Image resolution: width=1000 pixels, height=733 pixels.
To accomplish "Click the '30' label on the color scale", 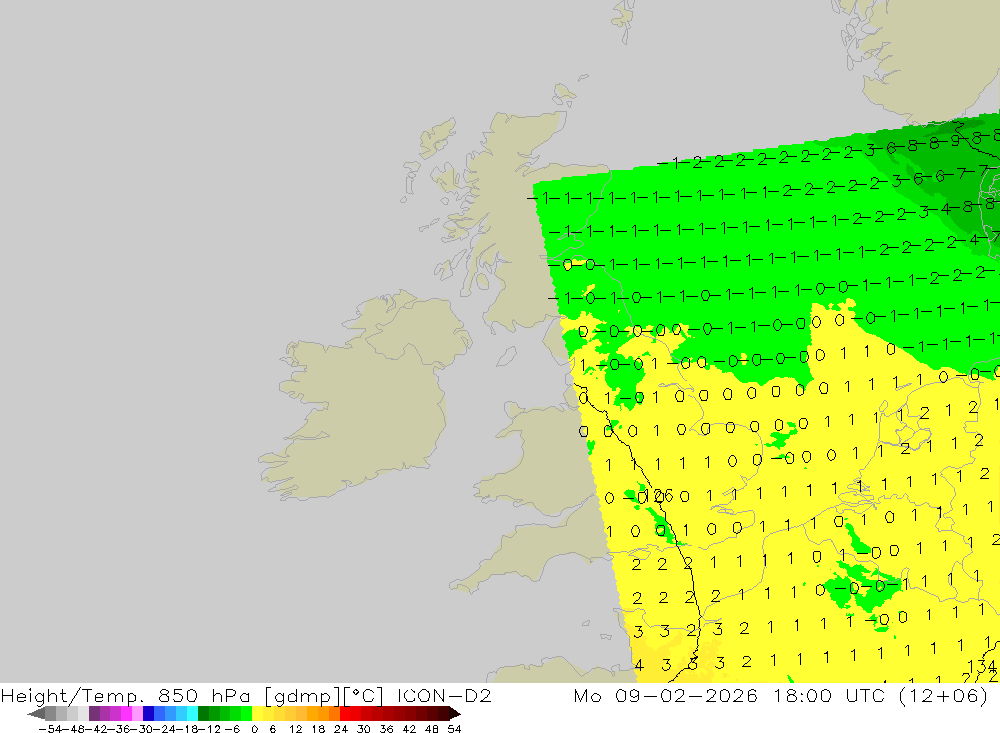I will 364,729.
